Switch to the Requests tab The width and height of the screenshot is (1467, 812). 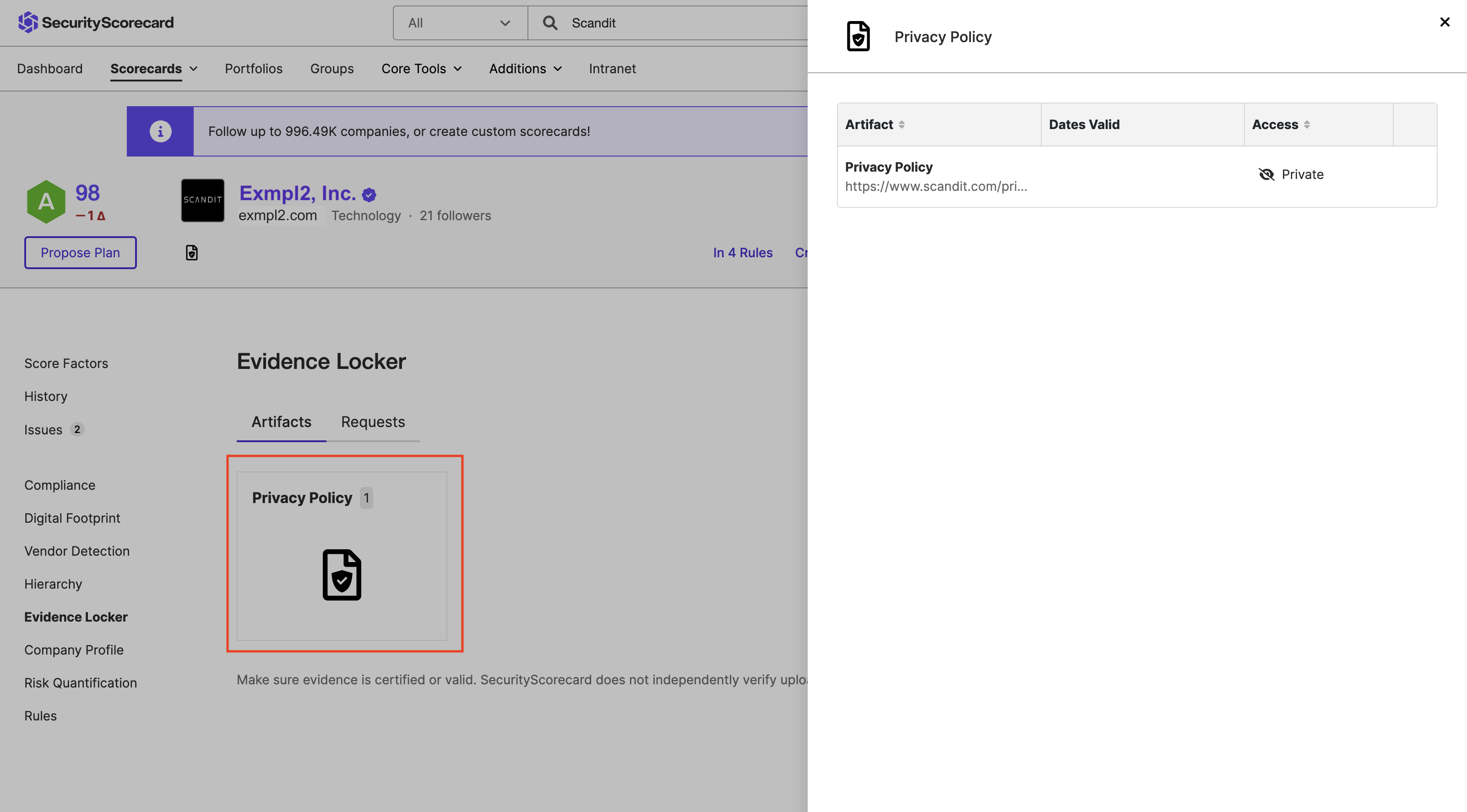(x=373, y=422)
